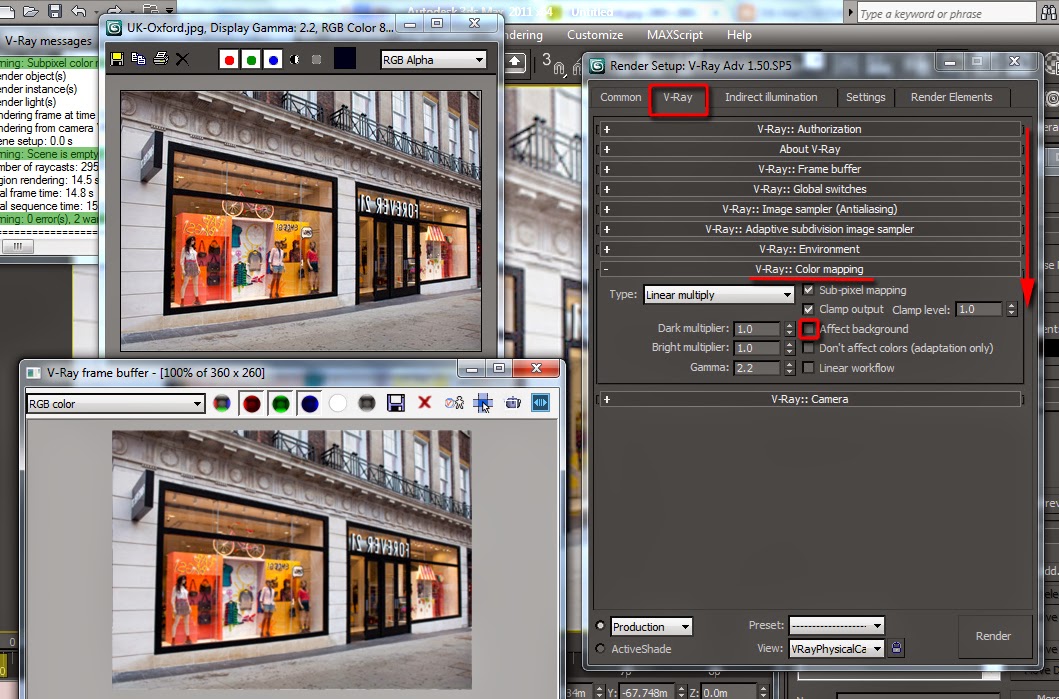Image resolution: width=1059 pixels, height=699 pixels.
Task: Click the Render button
Action: (x=994, y=636)
